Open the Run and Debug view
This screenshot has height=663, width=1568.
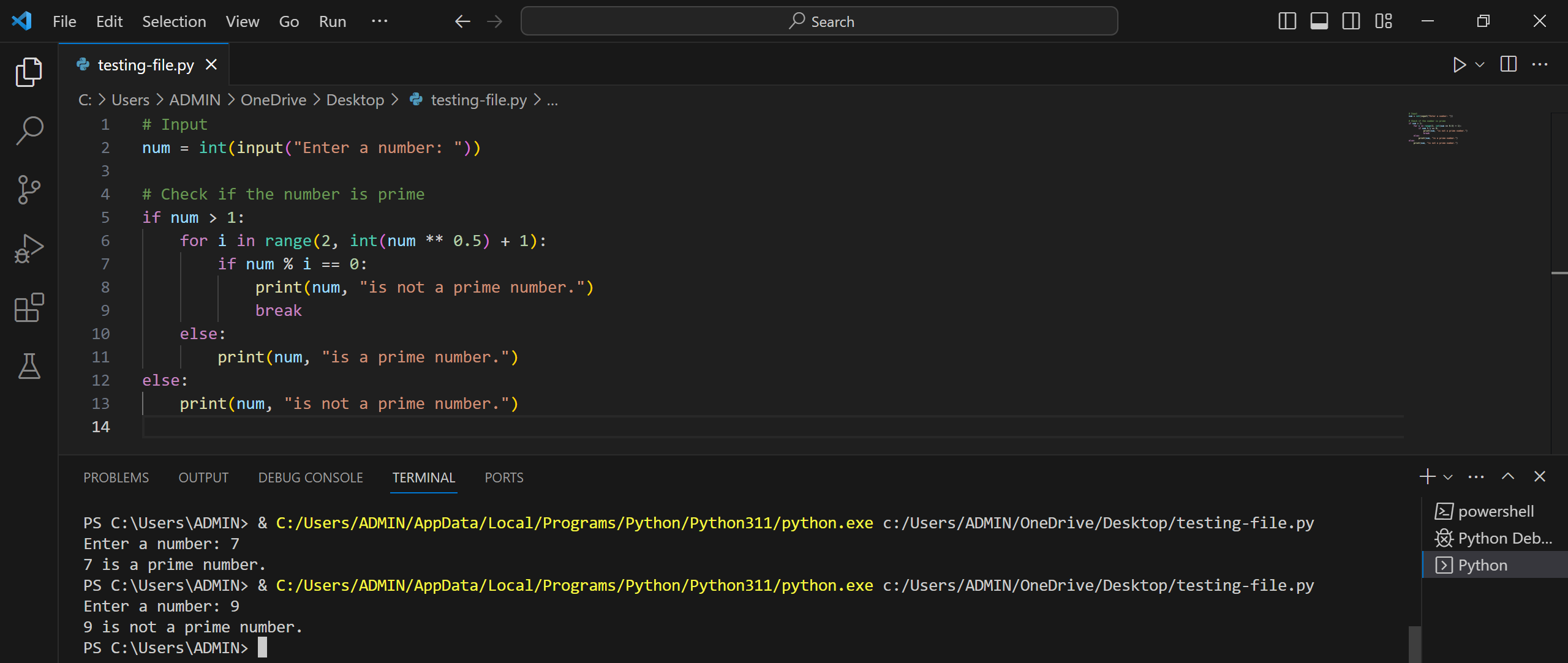29,249
